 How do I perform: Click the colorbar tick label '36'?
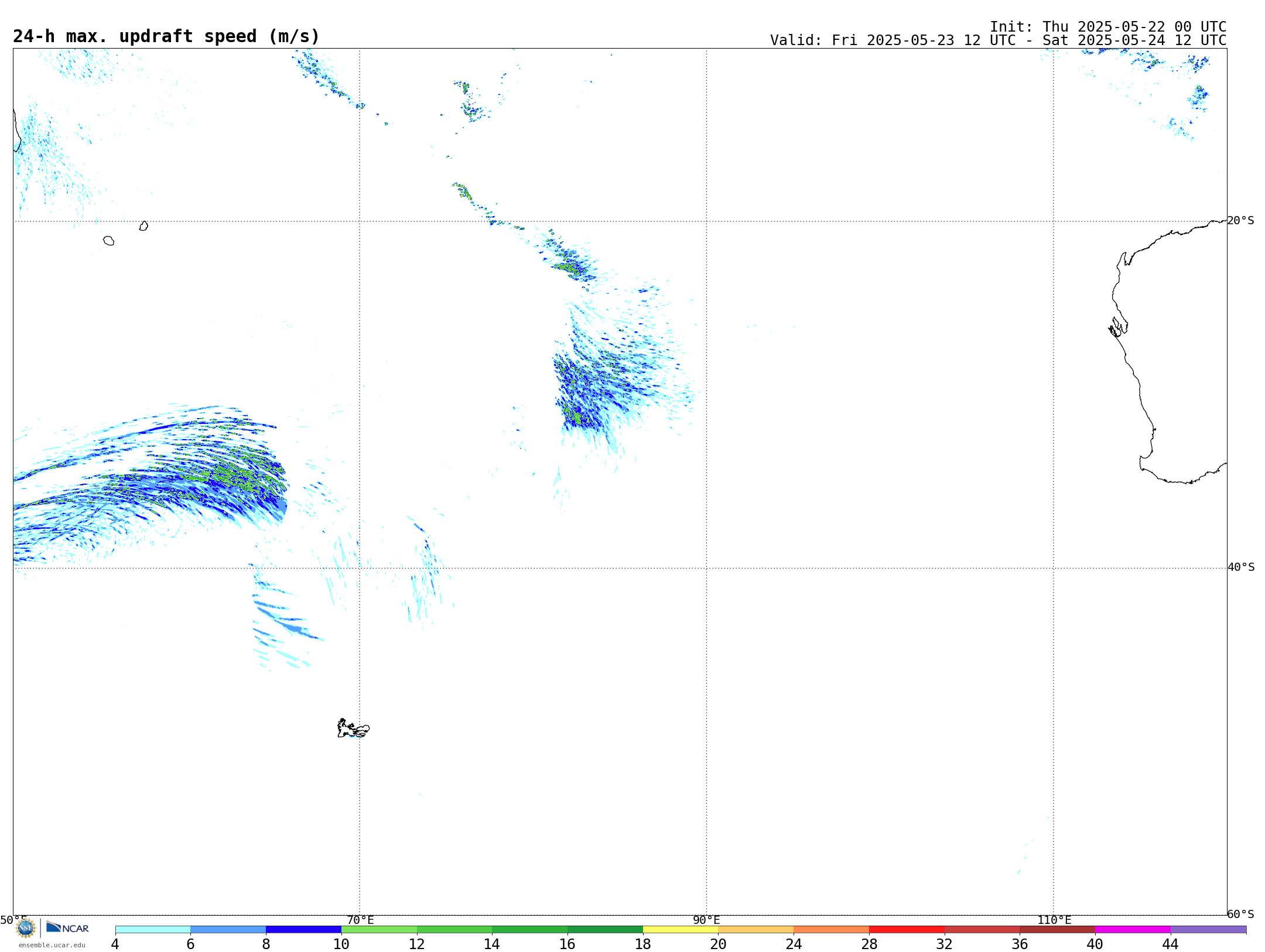(1020, 944)
